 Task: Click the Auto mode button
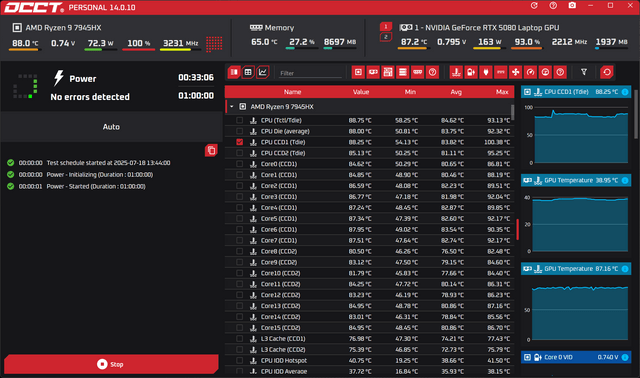111,127
